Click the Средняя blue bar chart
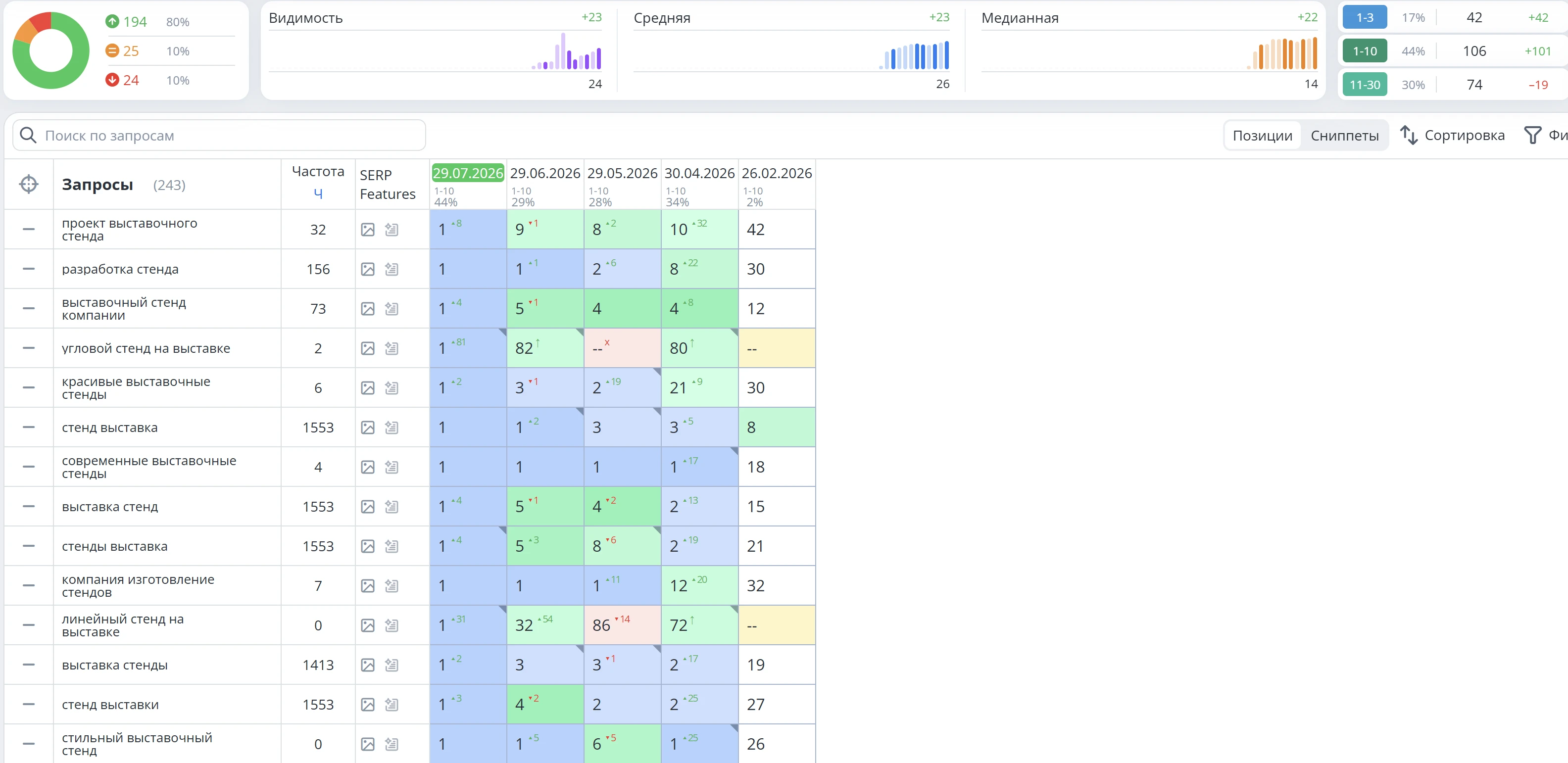This screenshot has width=1568, height=763. point(914,55)
